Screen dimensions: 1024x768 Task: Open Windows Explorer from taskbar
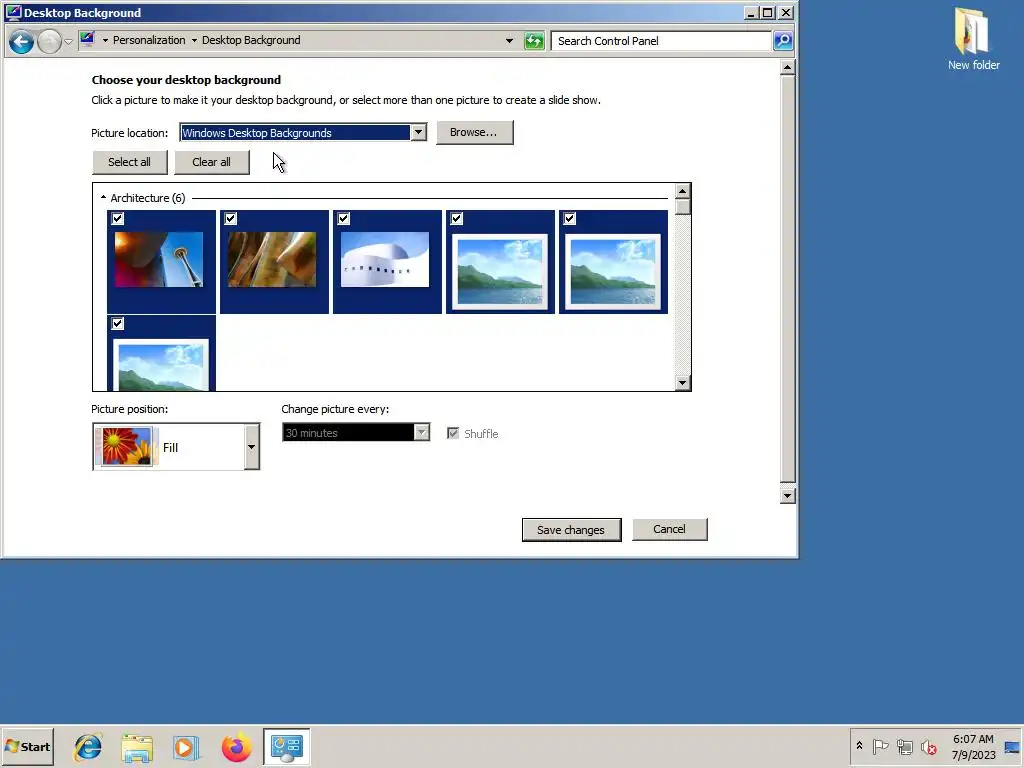coord(136,747)
